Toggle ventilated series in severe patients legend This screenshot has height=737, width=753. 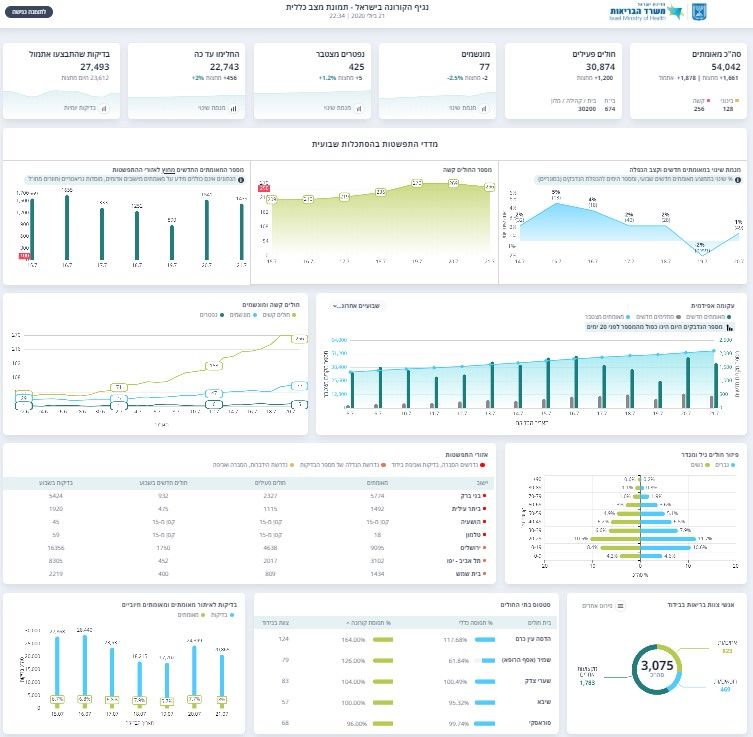243,315
